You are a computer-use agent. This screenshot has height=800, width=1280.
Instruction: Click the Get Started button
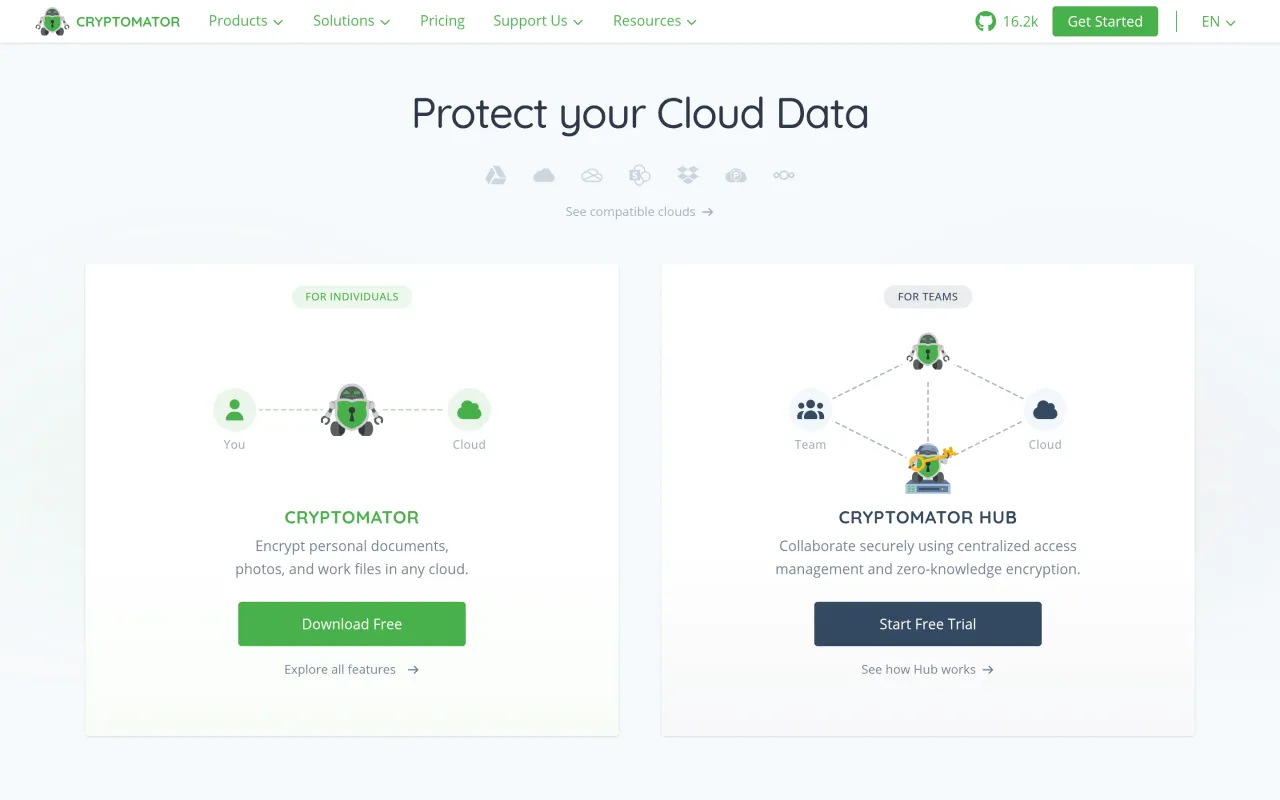pos(1105,21)
